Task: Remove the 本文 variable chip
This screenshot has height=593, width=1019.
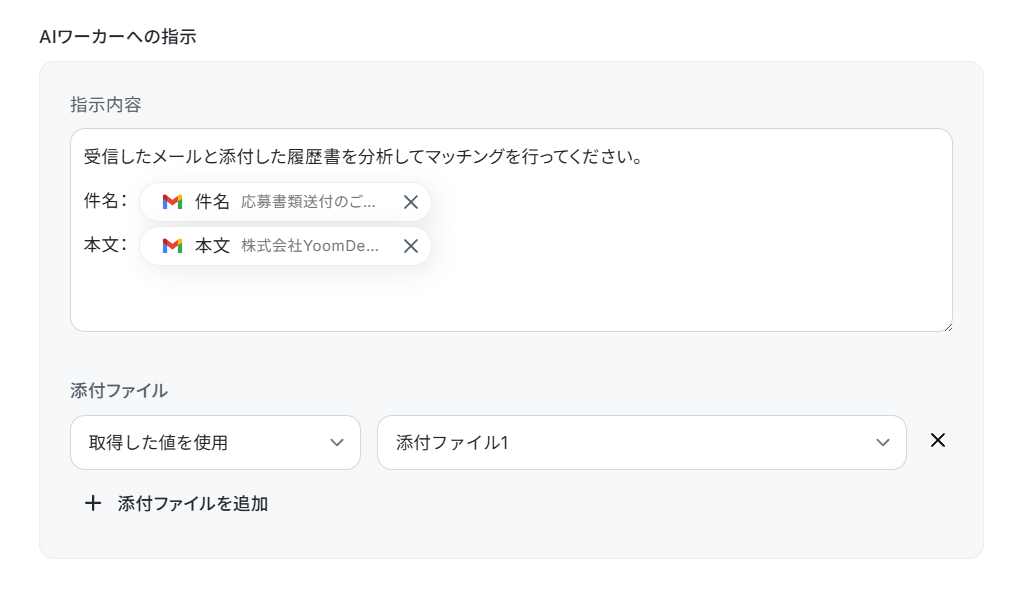Action: click(x=411, y=246)
